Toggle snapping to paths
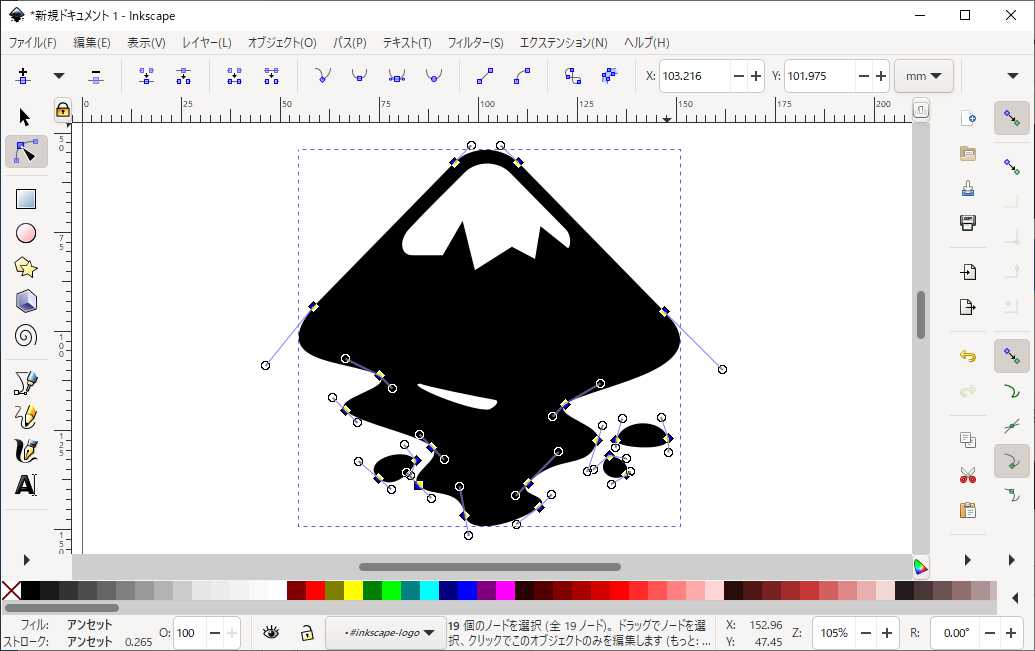Viewport: 1035px width, 651px height. click(1012, 392)
